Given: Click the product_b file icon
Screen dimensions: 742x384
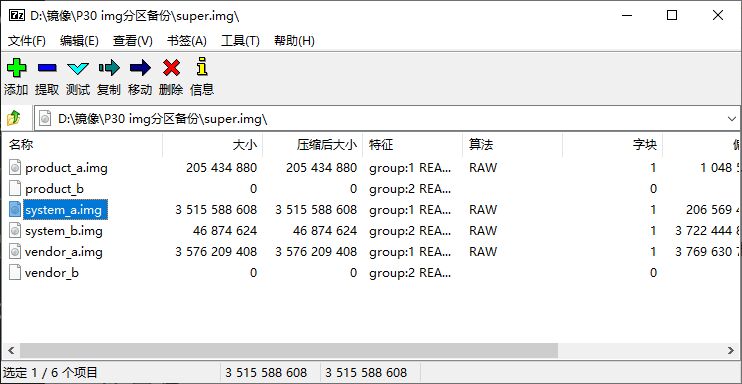Looking at the screenshot, I should pos(15,188).
